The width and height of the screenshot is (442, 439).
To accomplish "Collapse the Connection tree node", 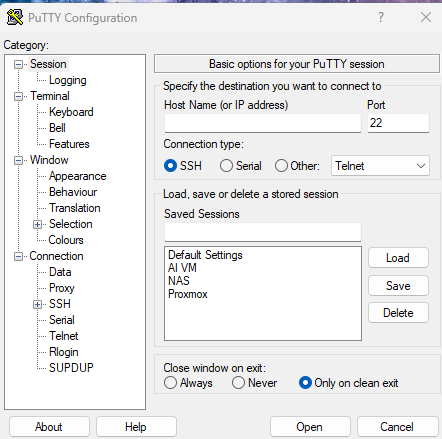I will point(19,256).
